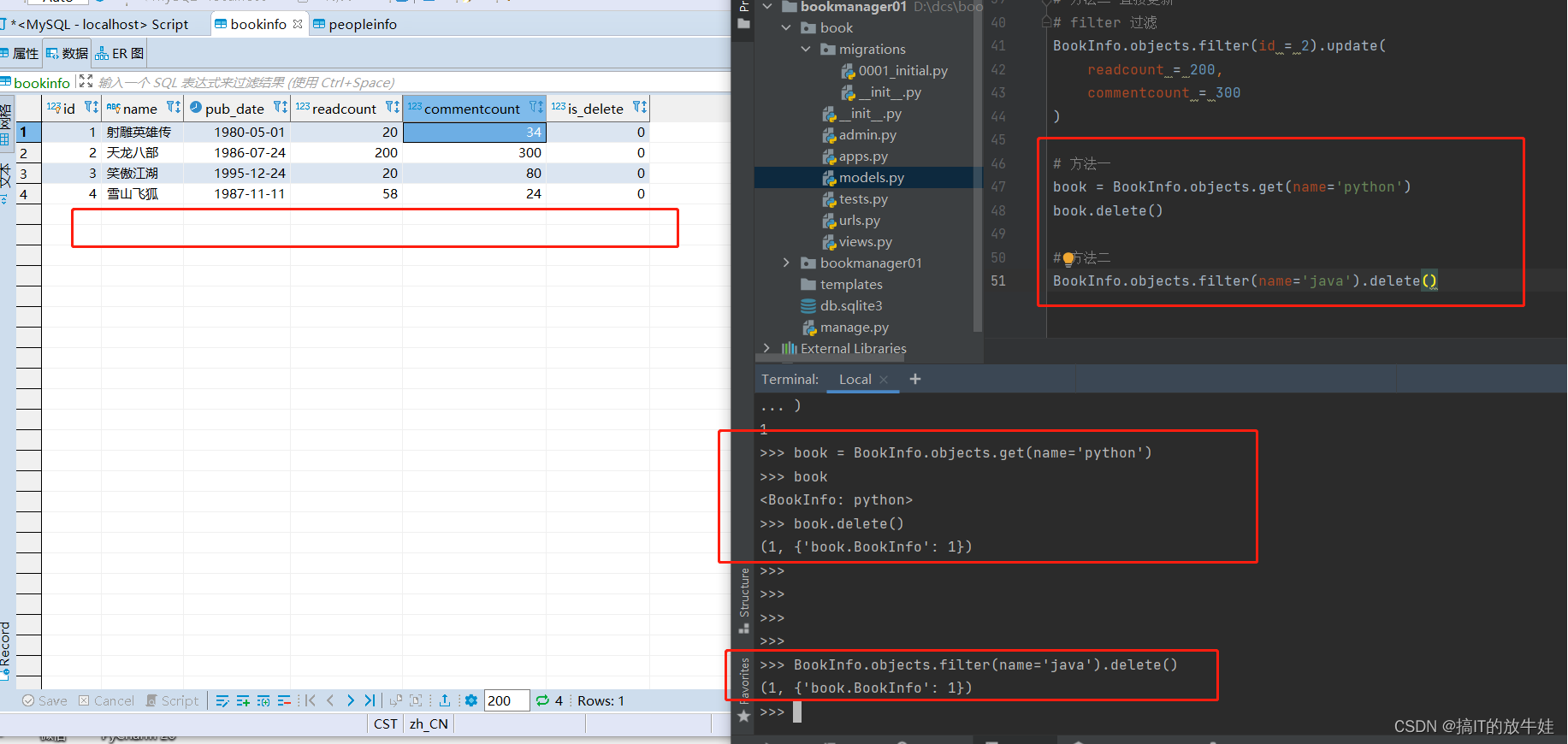Viewport: 1568px width, 744px height.
Task: Open admin.py in the project tree
Action: coord(861,135)
